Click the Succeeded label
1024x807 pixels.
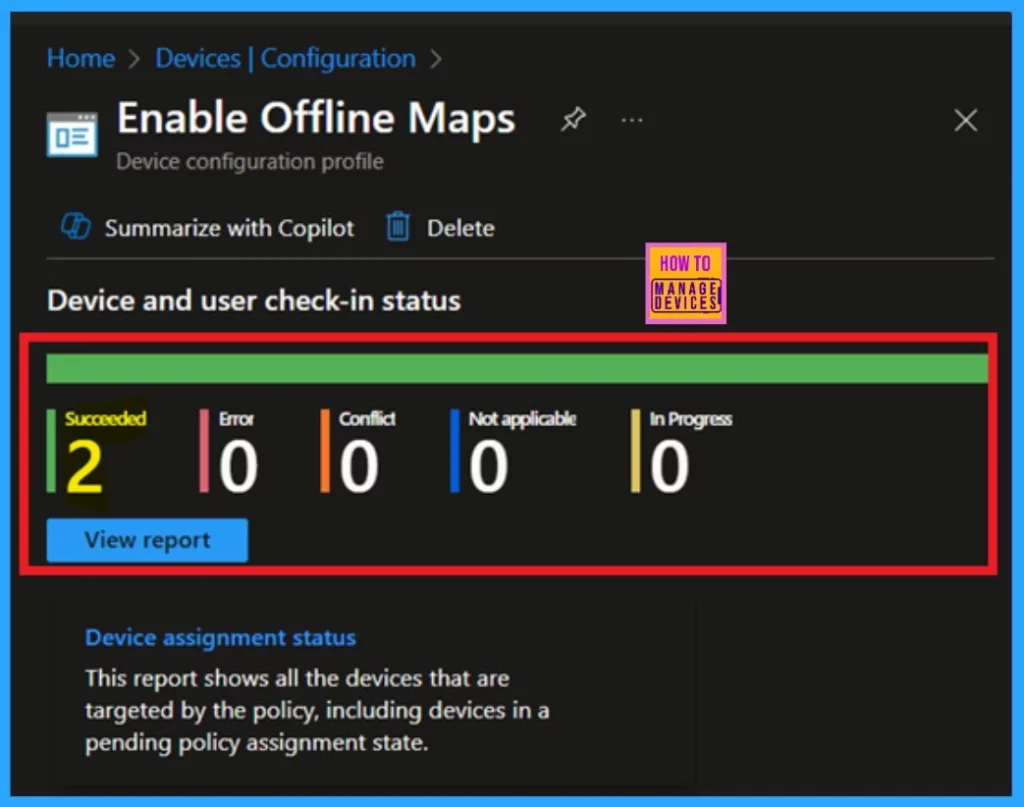coord(105,419)
